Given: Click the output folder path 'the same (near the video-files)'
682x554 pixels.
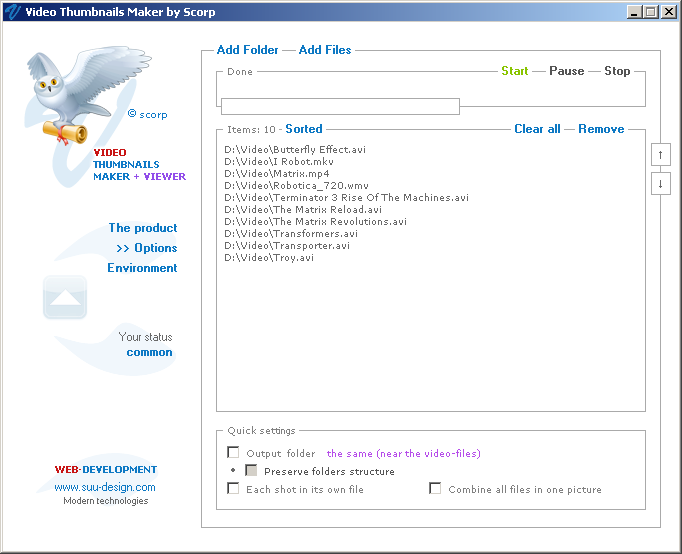Looking at the screenshot, I should (404, 454).
